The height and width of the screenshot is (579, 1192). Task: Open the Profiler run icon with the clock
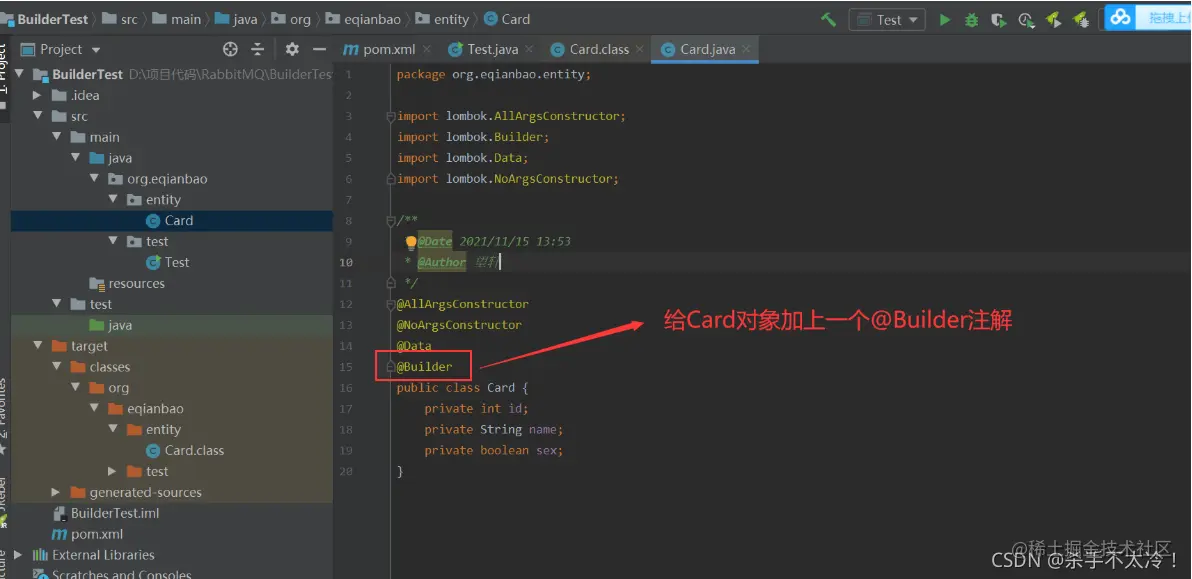point(1026,21)
